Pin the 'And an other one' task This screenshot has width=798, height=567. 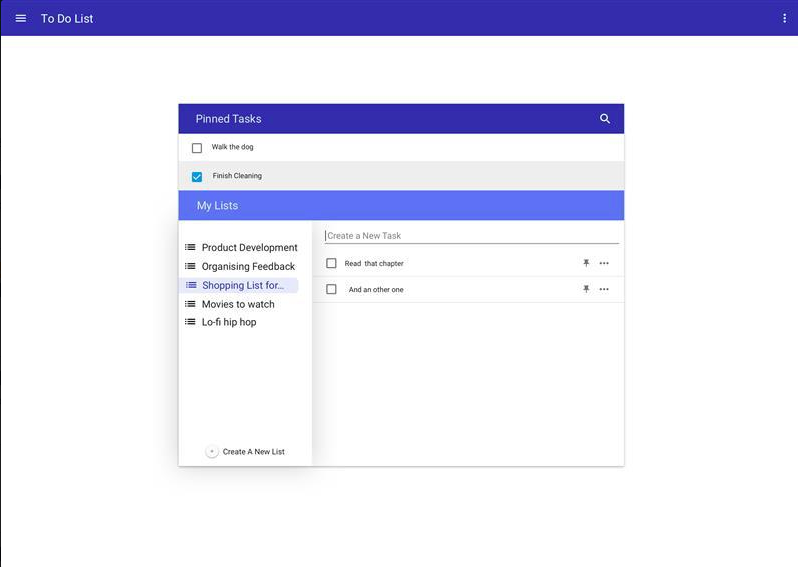[x=586, y=289]
